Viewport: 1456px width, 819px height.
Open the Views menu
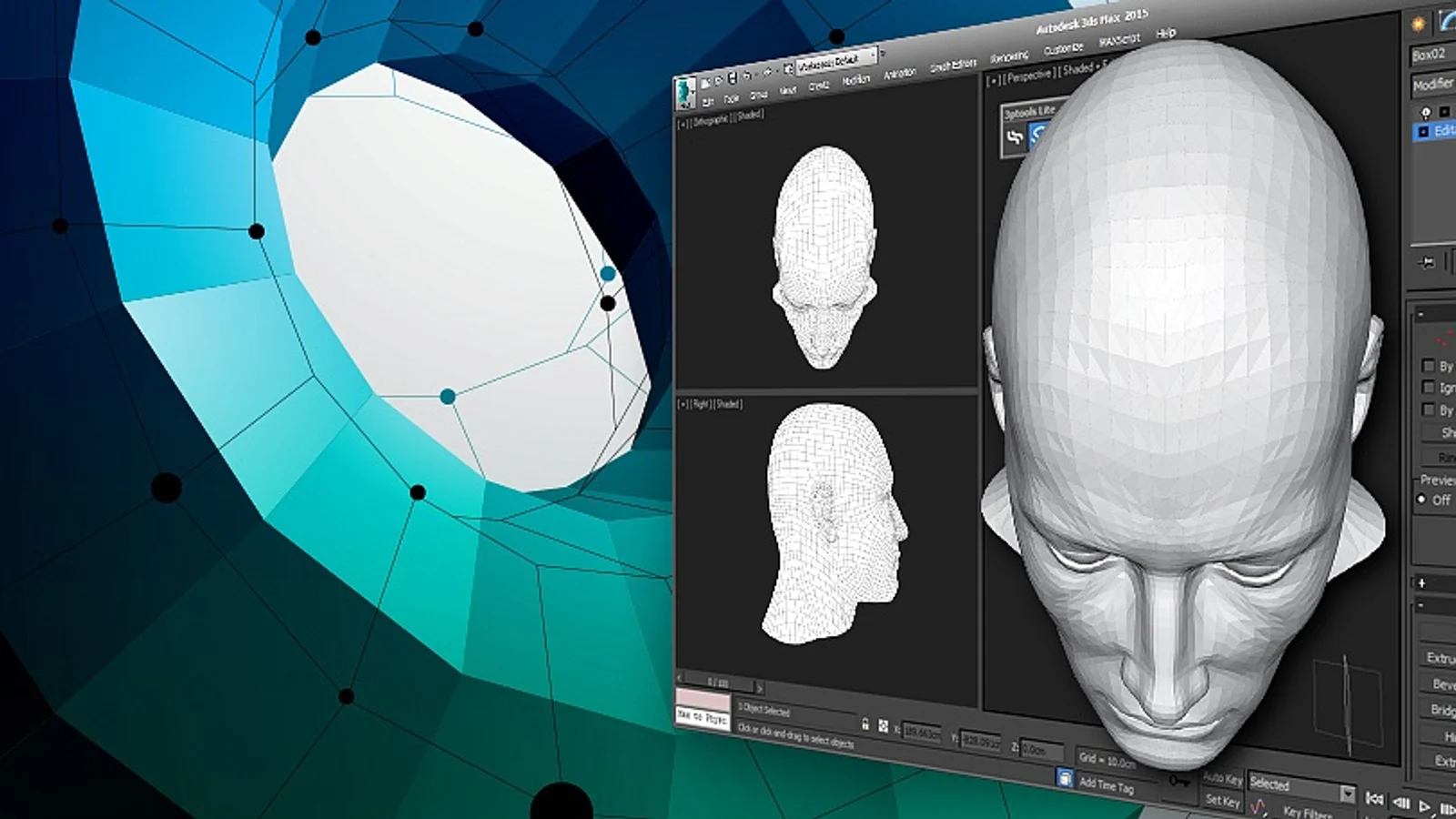[788, 90]
